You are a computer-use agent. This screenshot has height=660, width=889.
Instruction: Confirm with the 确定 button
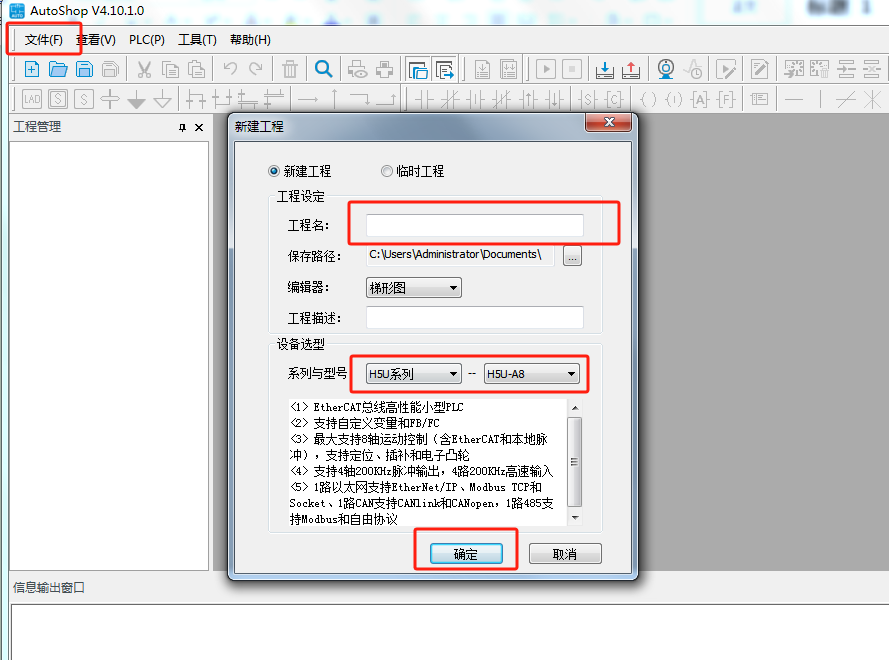click(466, 553)
